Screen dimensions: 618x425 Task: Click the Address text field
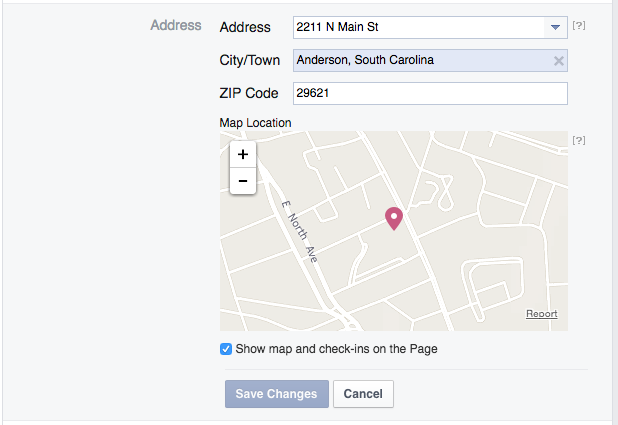(419, 27)
